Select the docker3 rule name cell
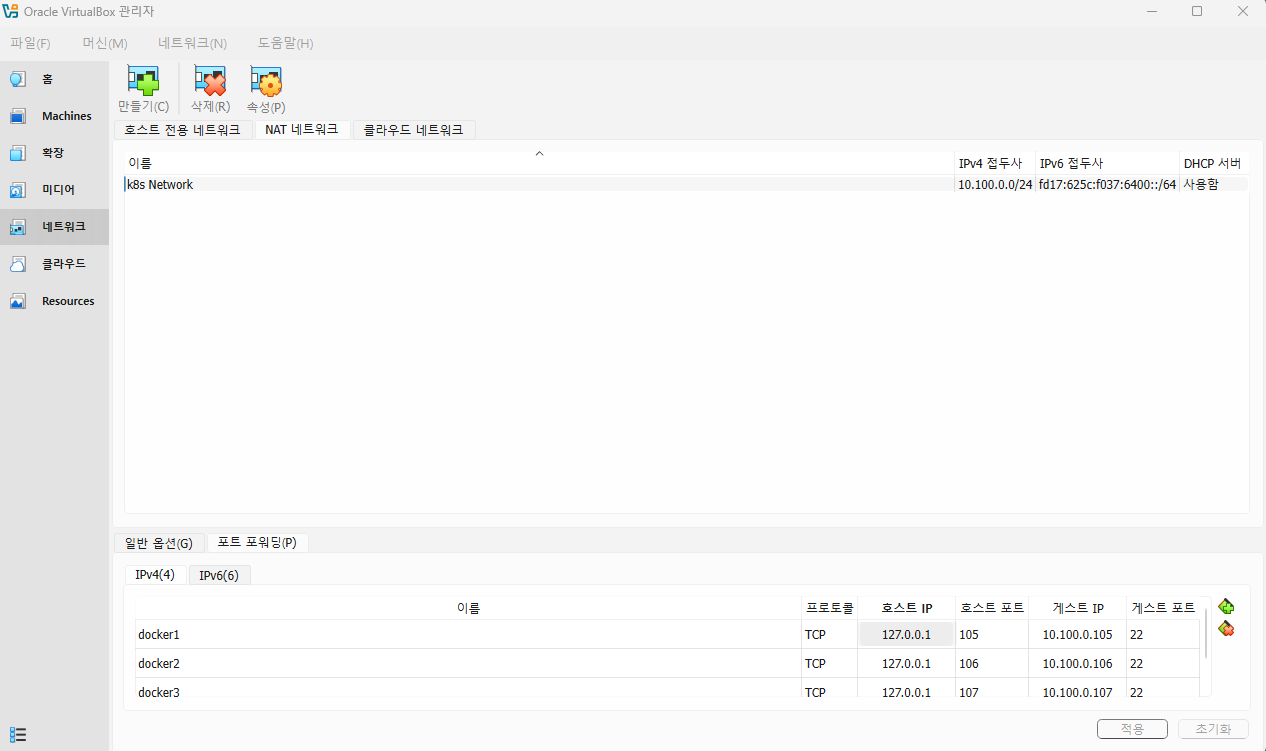 coord(468,690)
